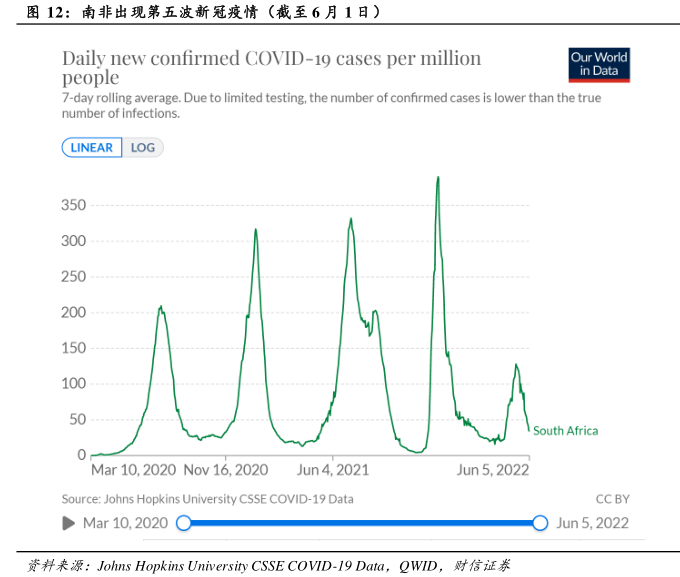This screenshot has width=680, height=577.
Task: Open the CC BY license link
Action: click(x=612, y=498)
